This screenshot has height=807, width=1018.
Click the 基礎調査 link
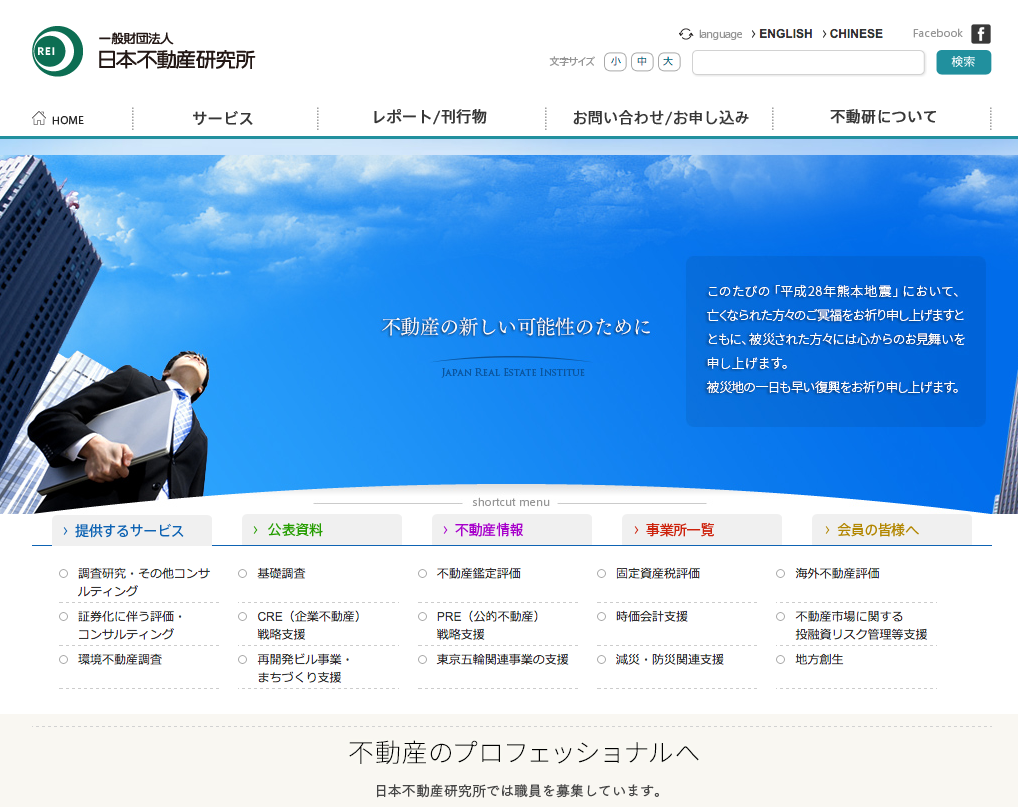click(283, 573)
